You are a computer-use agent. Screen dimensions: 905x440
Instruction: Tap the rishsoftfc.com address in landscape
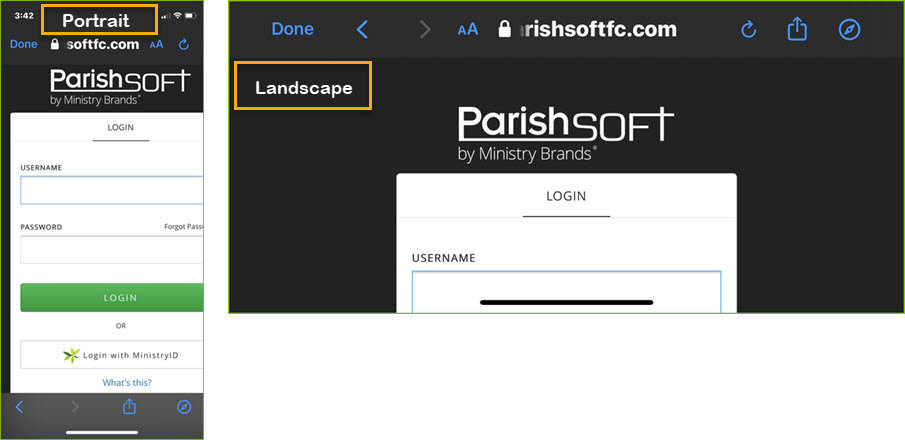point(598,29)
